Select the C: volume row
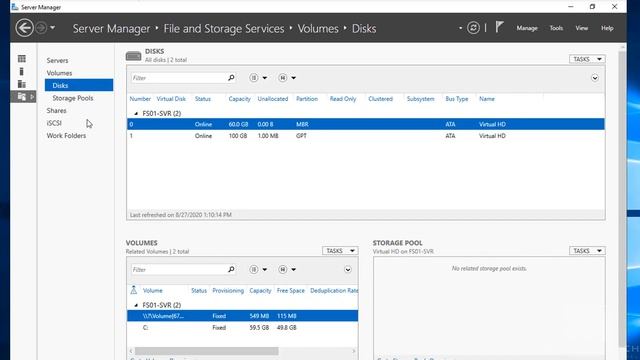 [242, 328]
